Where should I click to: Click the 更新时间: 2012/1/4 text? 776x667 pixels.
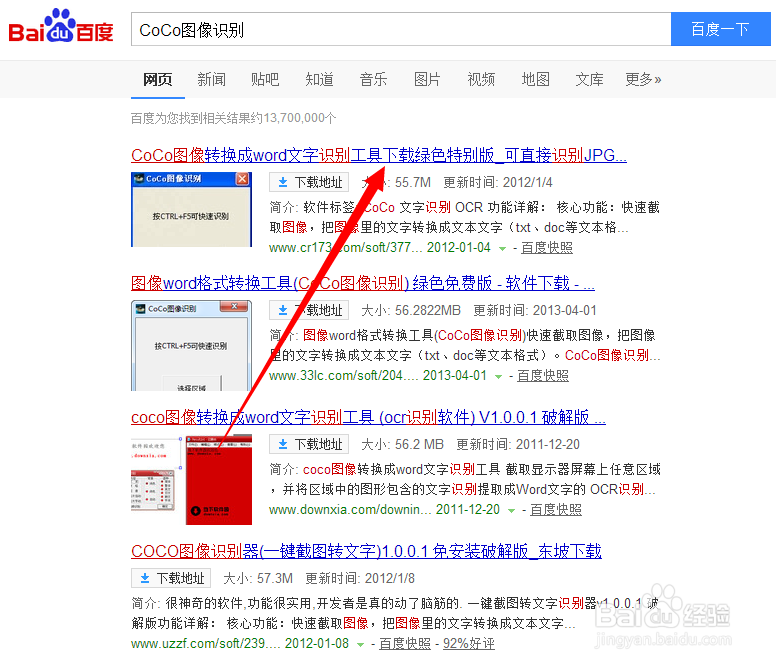tap(498, 183)
